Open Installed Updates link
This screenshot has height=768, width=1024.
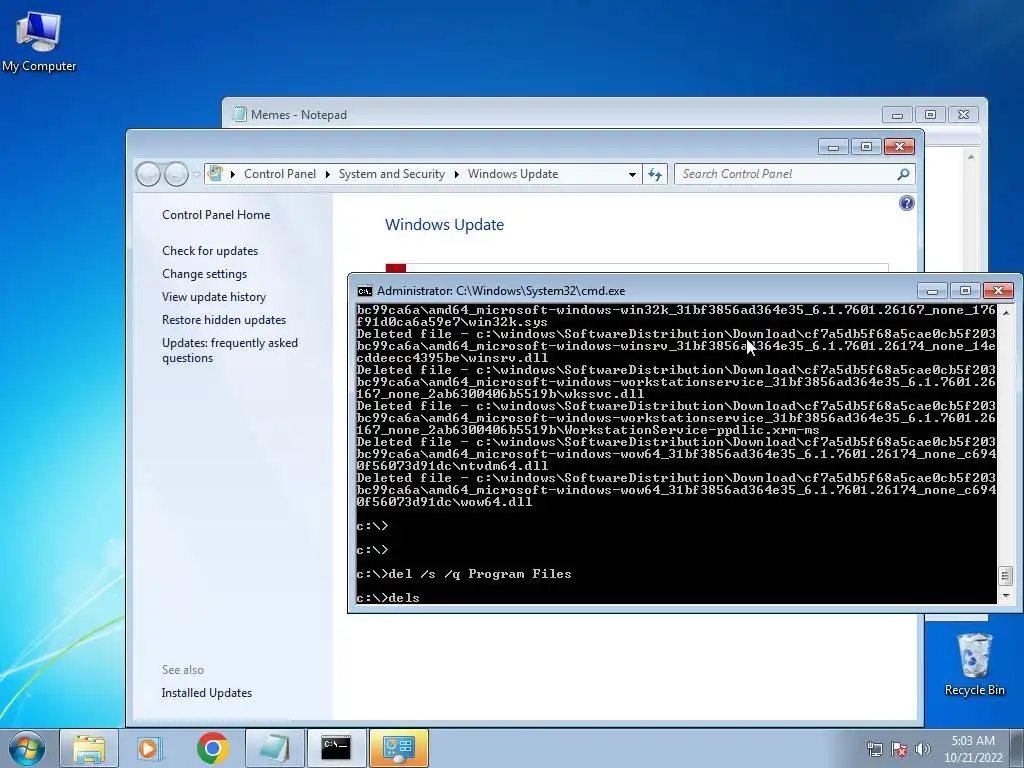pyautogui.click(x=206, y=693)
